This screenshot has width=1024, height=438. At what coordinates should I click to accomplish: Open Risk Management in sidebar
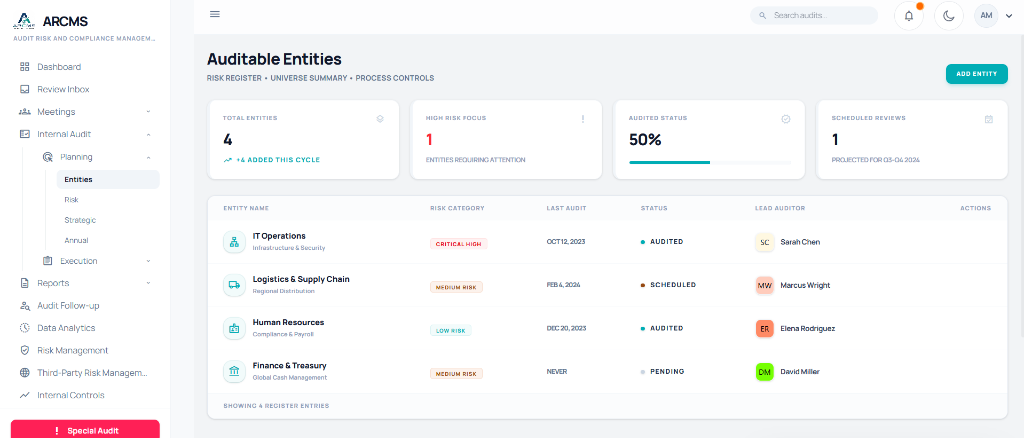click(72, 351)
